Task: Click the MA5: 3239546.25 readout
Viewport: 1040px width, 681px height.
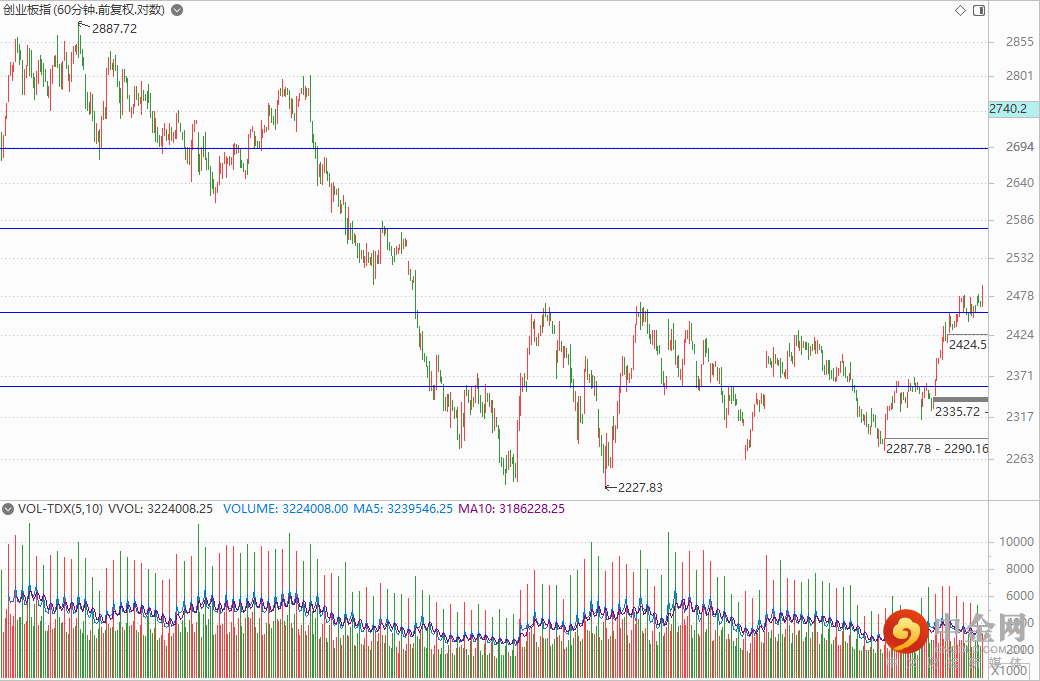Action: pos(403,509)
